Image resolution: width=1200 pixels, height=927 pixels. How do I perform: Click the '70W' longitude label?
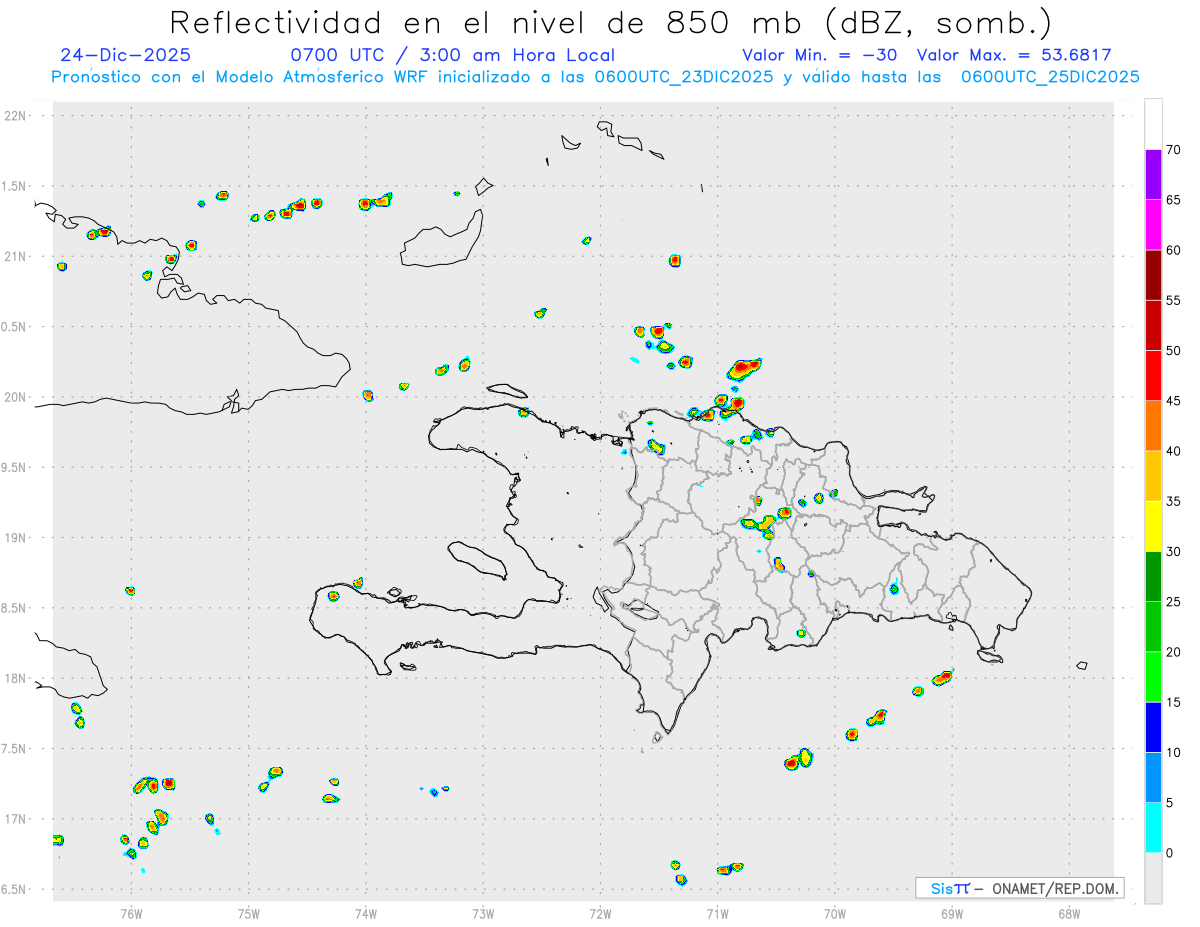[835, 913]
